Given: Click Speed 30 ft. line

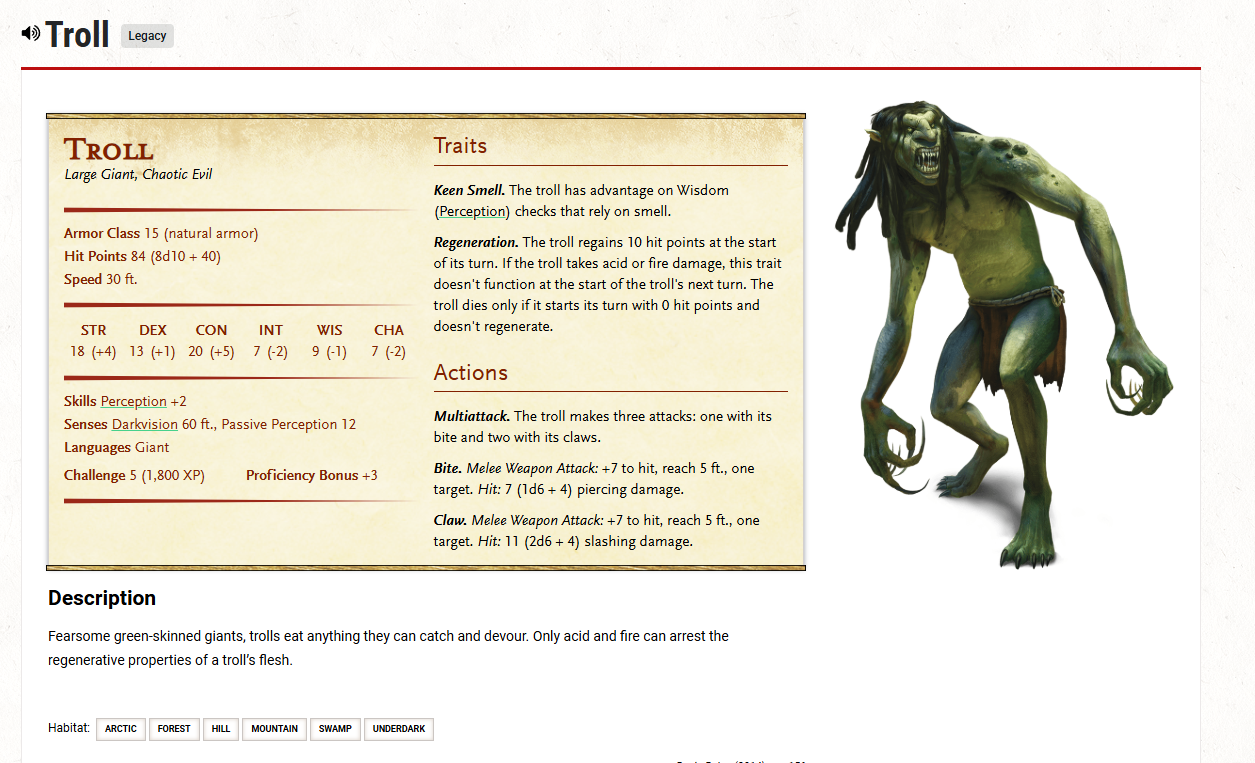Looking at the screenshot, I should point(101,279).
